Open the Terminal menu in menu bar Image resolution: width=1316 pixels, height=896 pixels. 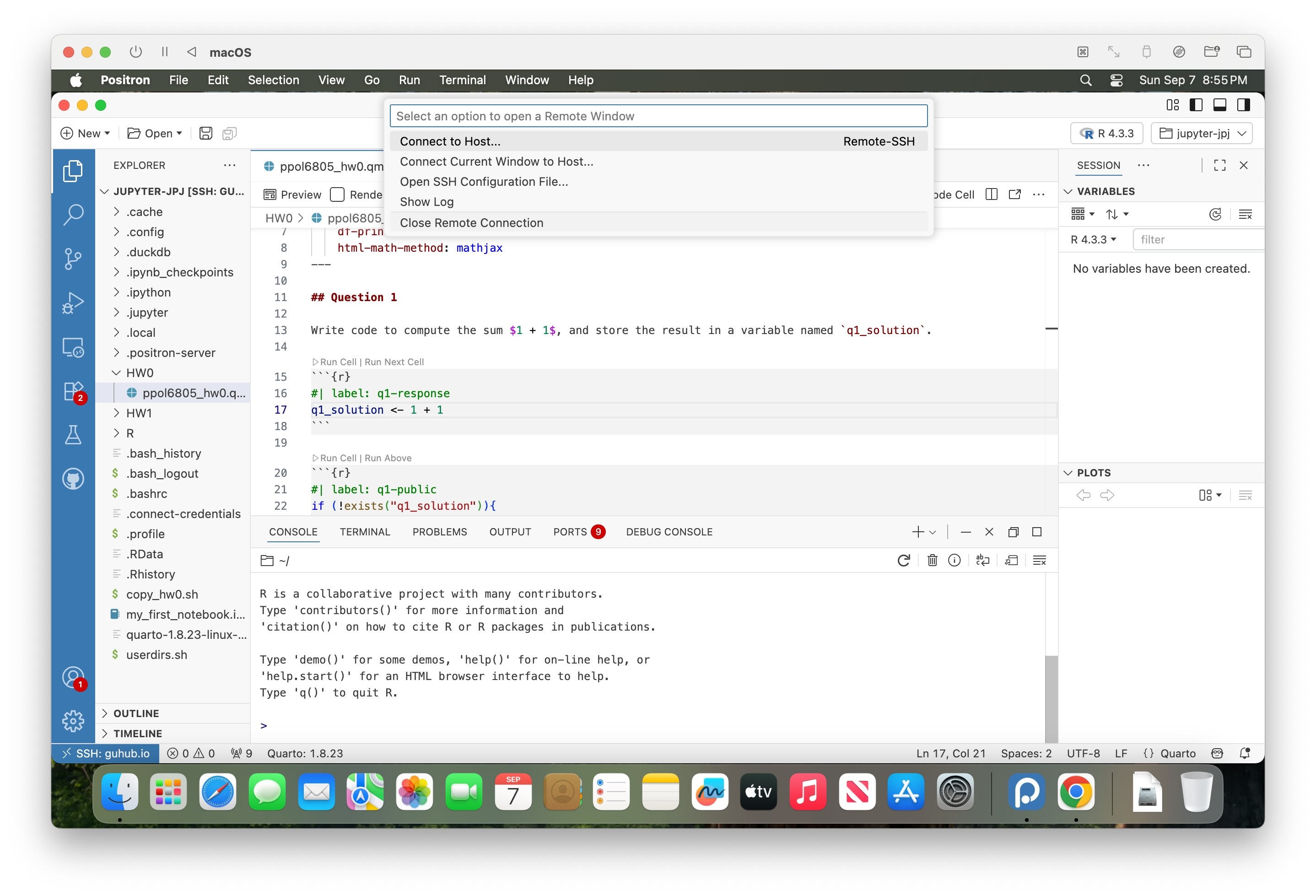tap(463, 80)
